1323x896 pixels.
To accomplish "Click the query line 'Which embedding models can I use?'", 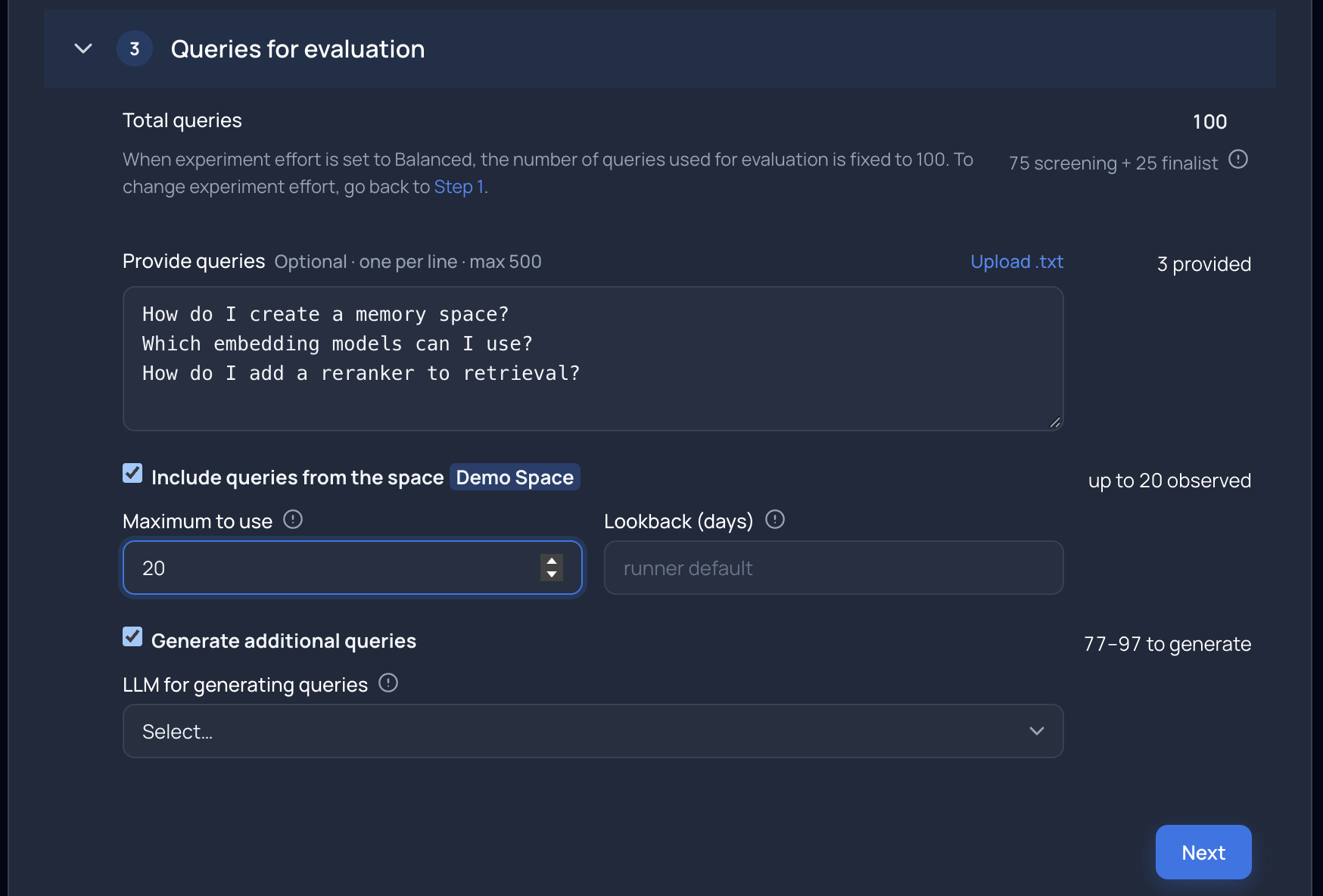I will click(x=338, y=344).
